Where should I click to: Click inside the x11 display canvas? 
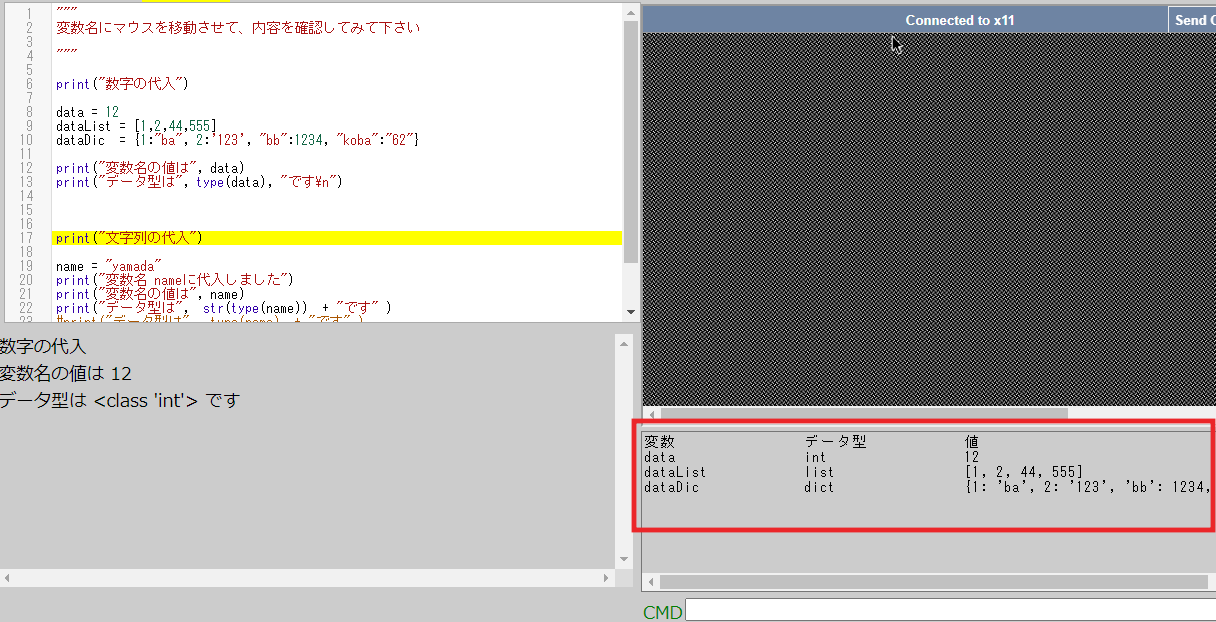928,219
